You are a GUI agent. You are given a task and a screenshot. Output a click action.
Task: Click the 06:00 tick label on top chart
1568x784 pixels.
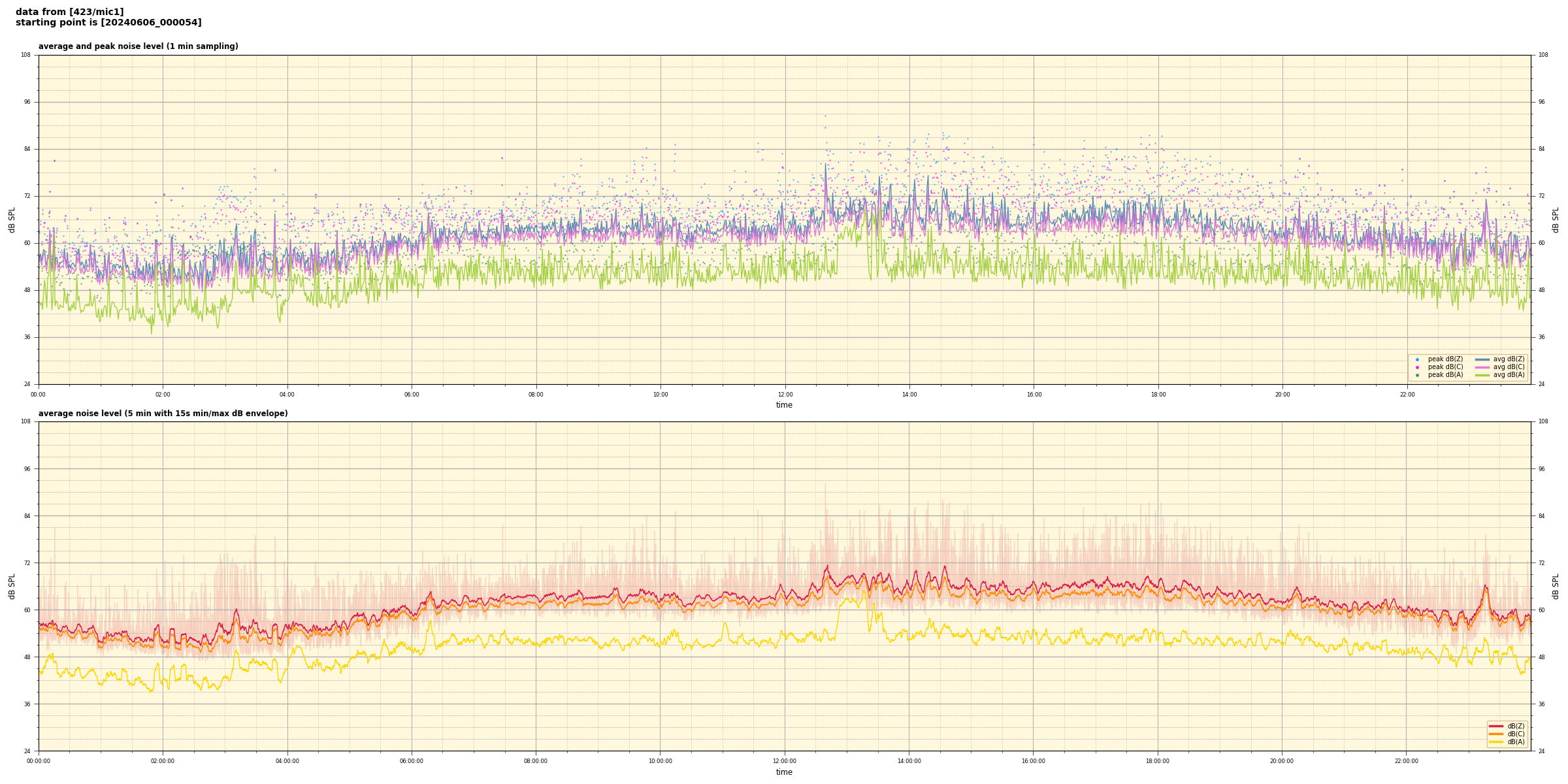[x=412, y=395]
